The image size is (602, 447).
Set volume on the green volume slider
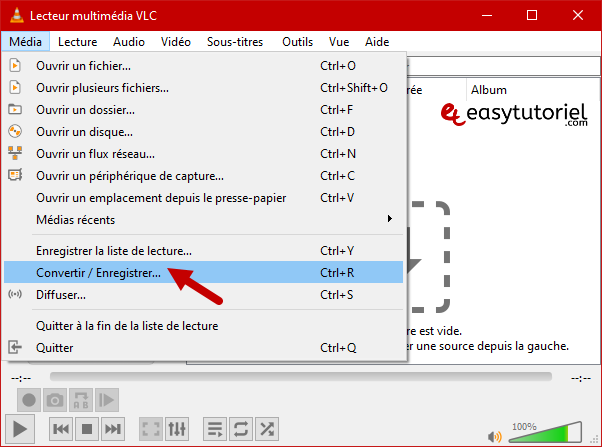click(x=545, y=432)
